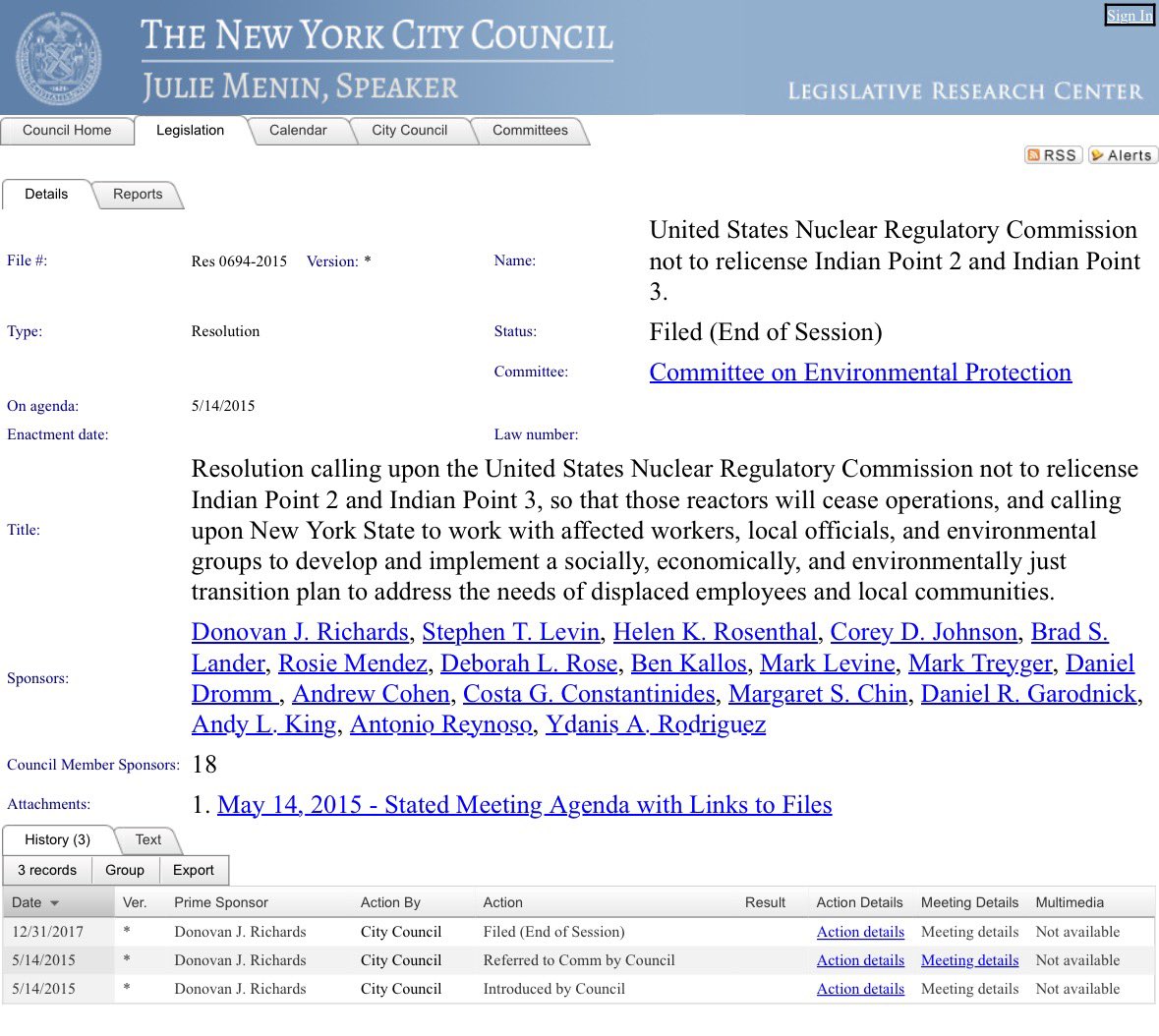Open sponsor Deborah L. Rose link
The image size is (1159, 1036).
point(529,663)
